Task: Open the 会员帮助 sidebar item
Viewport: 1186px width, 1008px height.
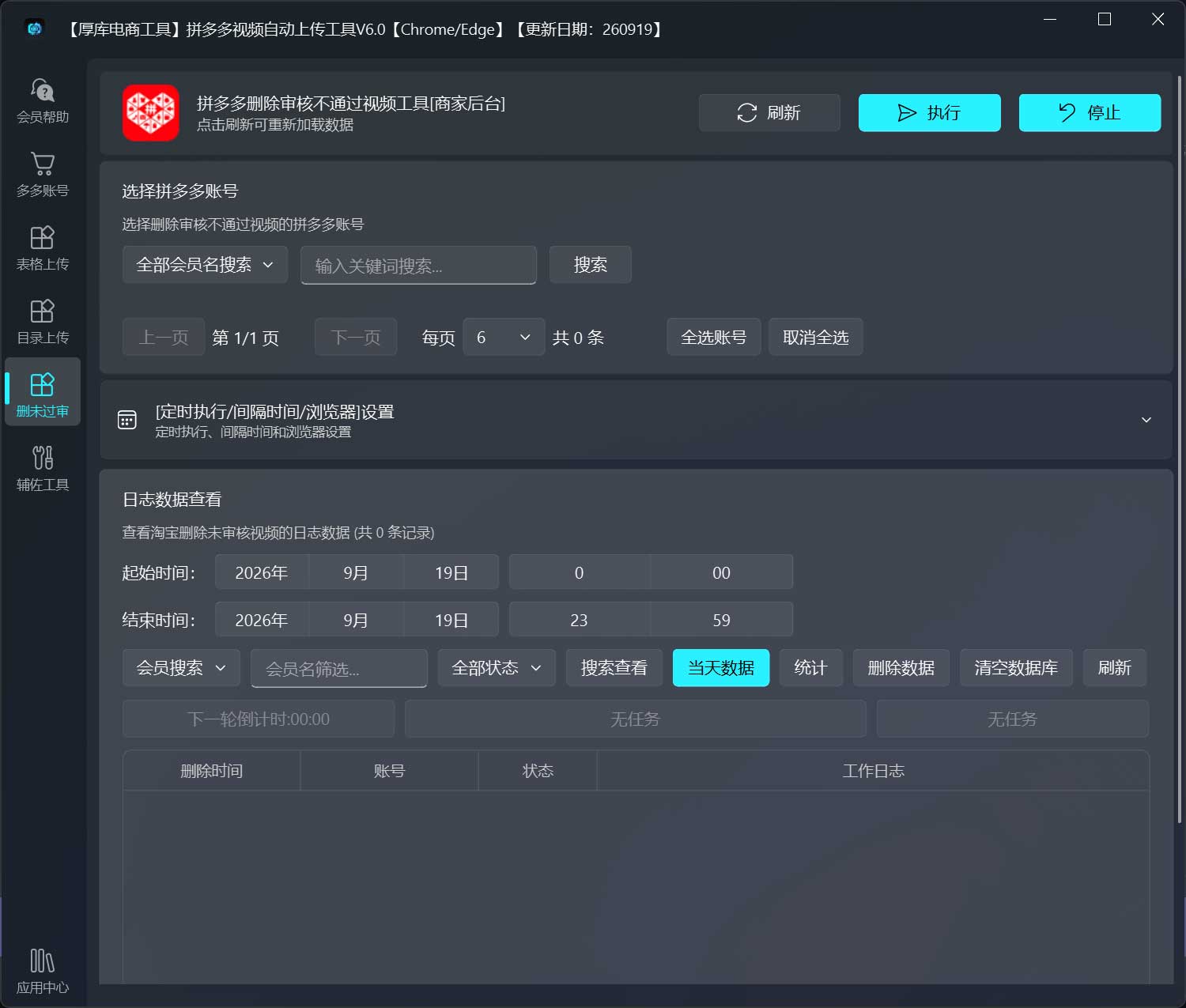Action: point(43,100)
